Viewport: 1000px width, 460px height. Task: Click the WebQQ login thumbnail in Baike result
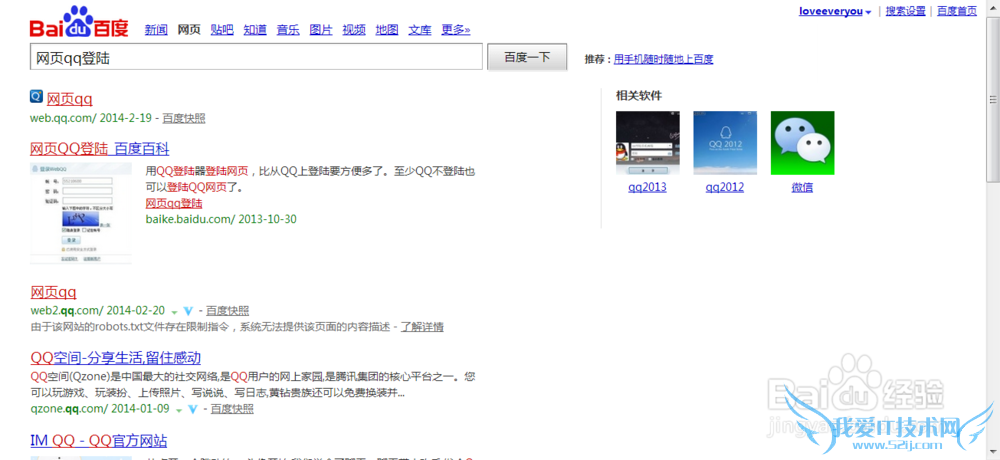point(81,213)
